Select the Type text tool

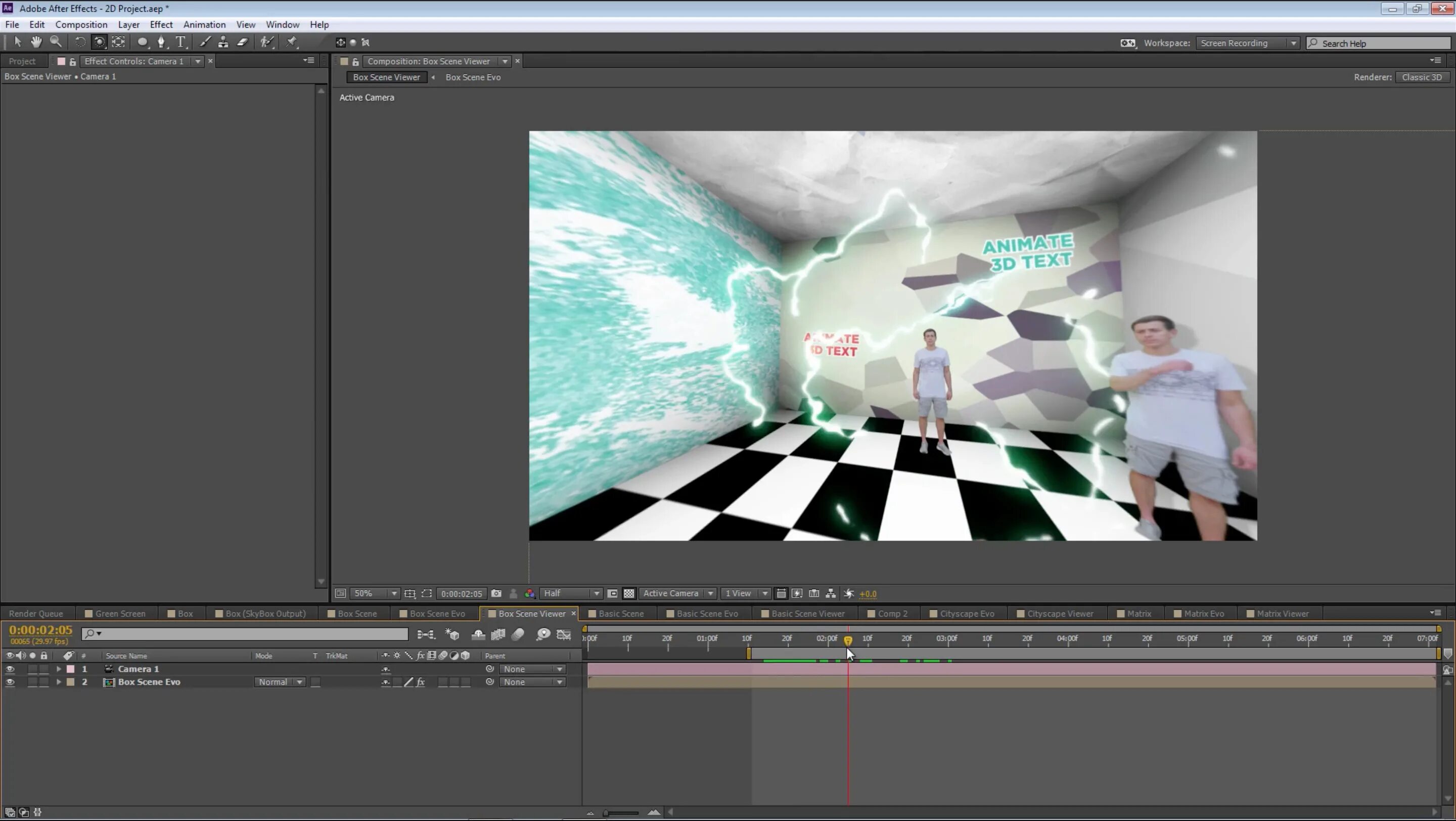click(x=180, y=42)
